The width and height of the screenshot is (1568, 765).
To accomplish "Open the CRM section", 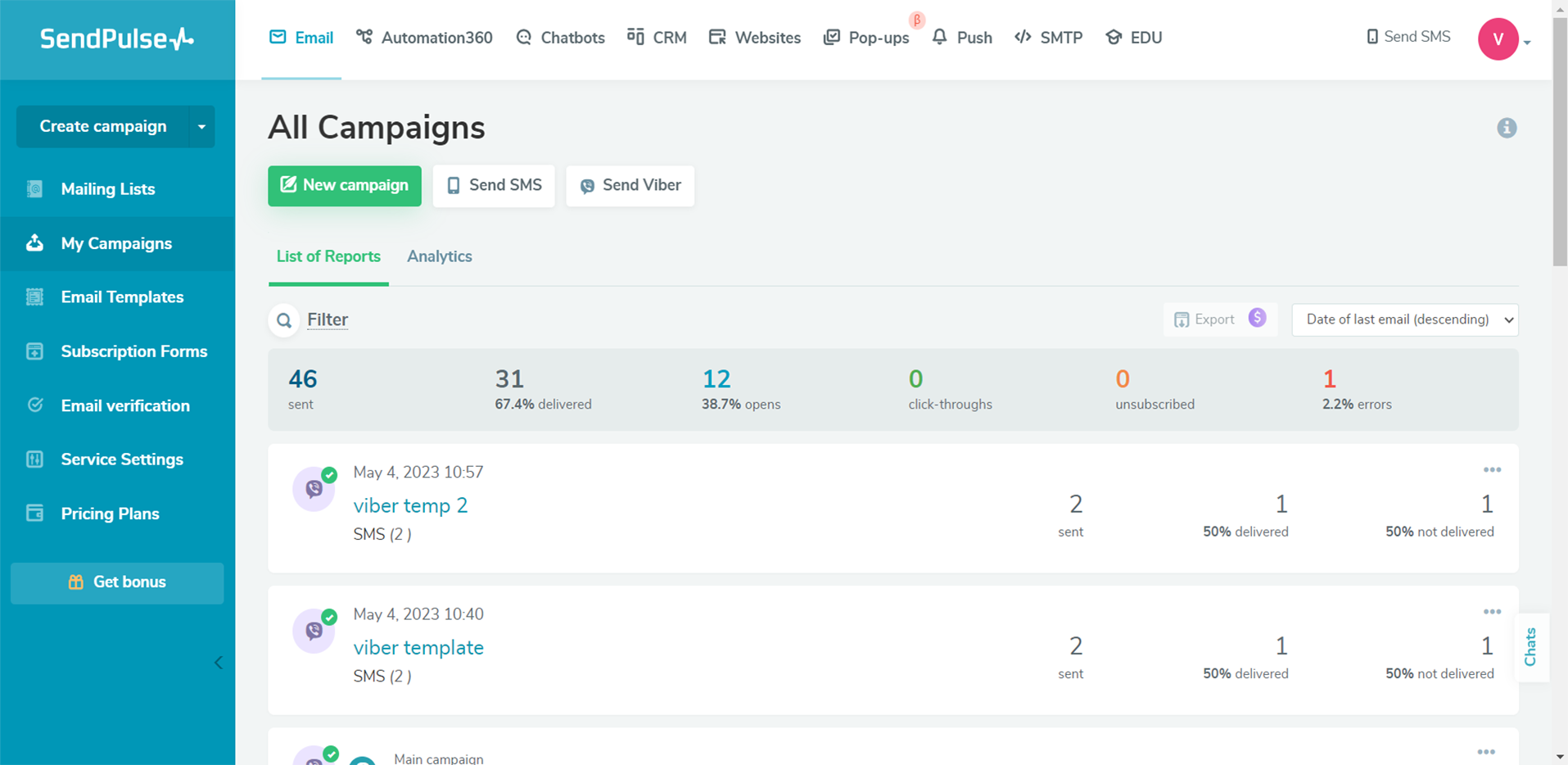I will point(657,37).
